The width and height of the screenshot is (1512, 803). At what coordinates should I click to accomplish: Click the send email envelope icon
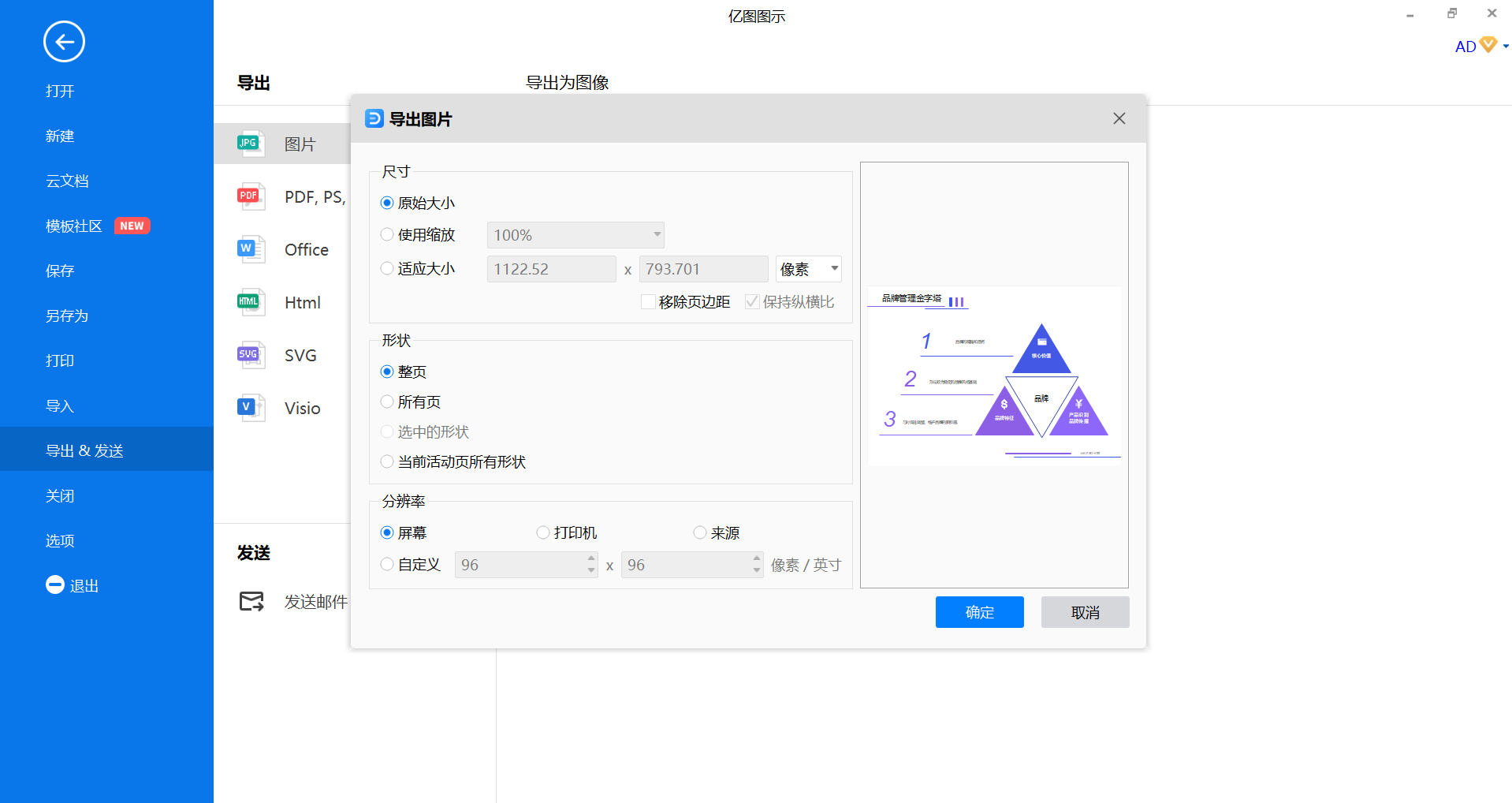pos(251,601)
